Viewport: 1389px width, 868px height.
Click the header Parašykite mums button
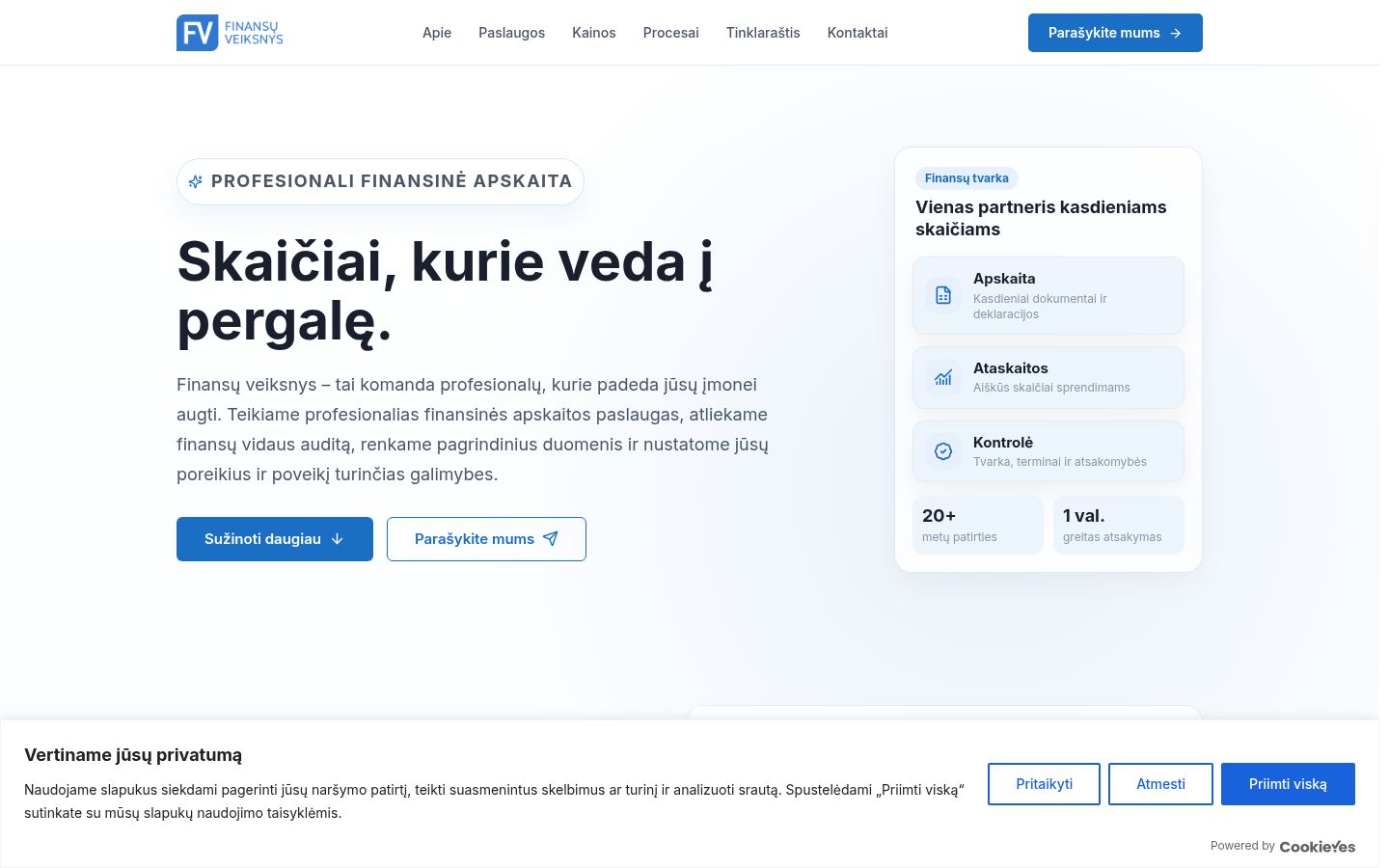tap(1115, 33)
